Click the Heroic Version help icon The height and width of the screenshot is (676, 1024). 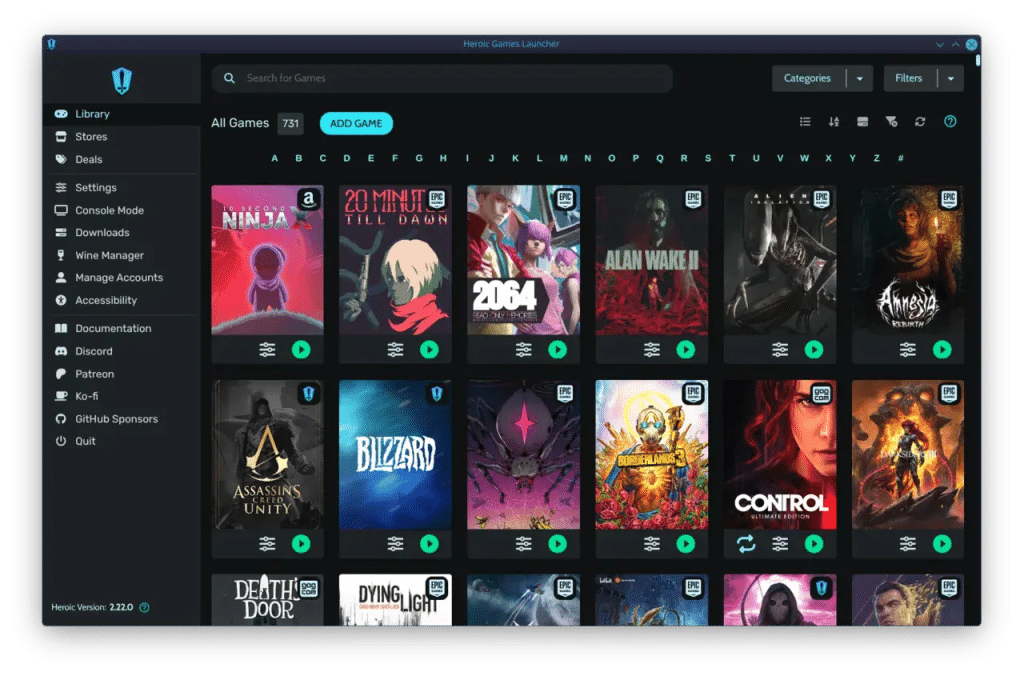point(144,607)
